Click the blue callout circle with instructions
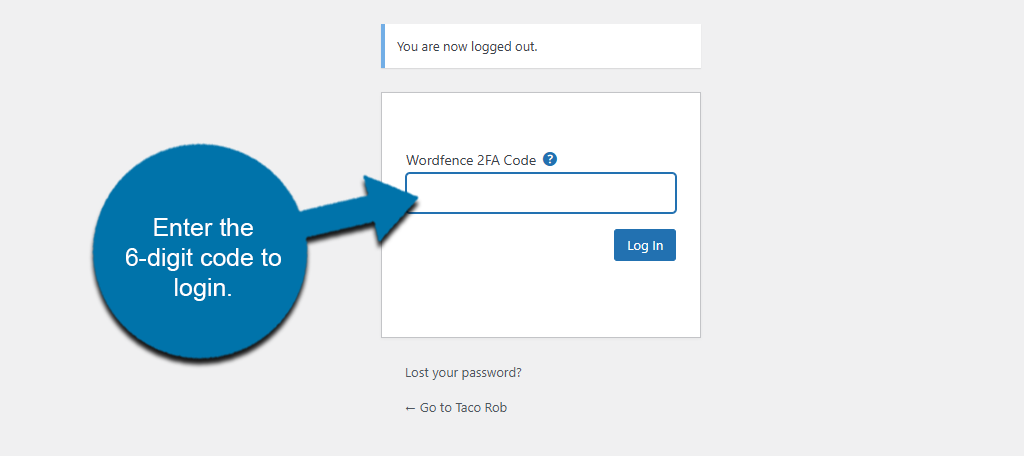This screenshot has height=456, width=1024. coord(200,250)
